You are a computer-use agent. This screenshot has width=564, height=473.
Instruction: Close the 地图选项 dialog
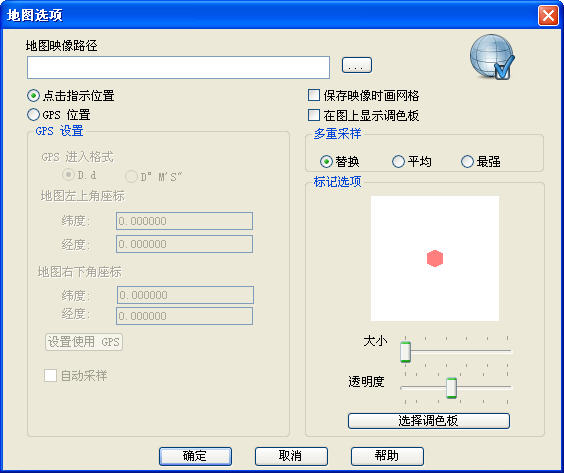(x=548, y=15)
